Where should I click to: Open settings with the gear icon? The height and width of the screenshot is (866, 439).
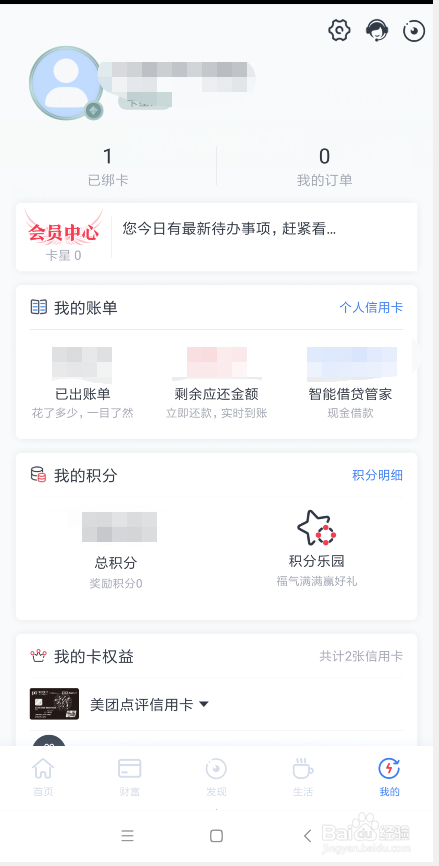[340, 30]
